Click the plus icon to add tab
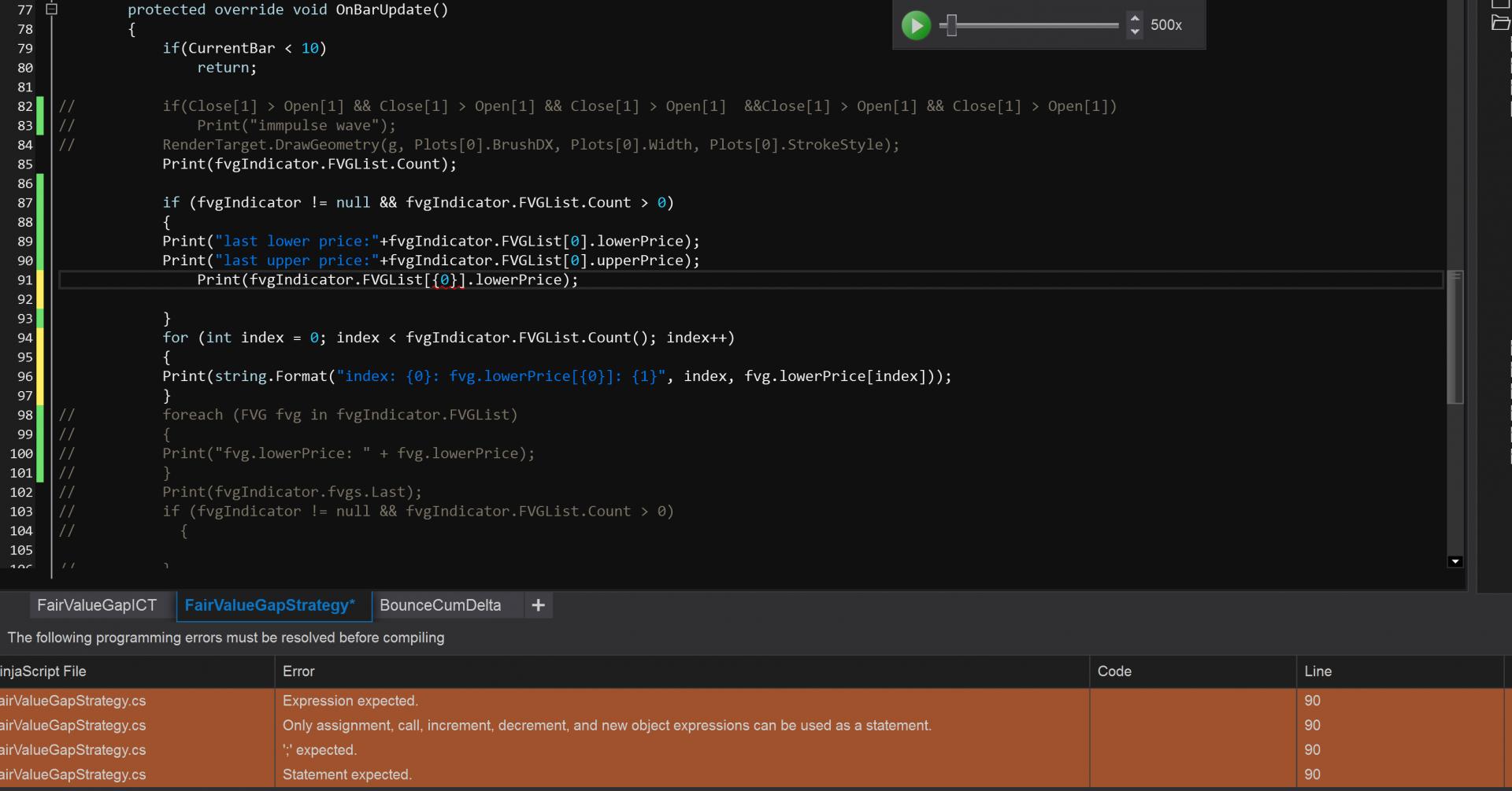Image resolution: width=1512 pixels, height=791 pixels. 539,605
